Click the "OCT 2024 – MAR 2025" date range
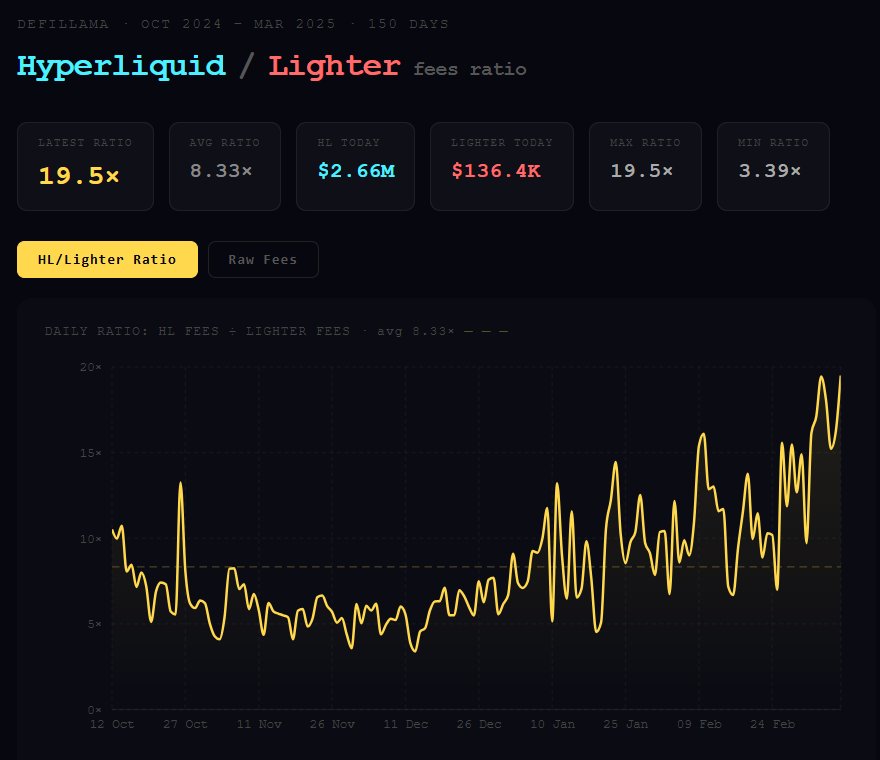The image size is (880, 760). coord(238,24)
